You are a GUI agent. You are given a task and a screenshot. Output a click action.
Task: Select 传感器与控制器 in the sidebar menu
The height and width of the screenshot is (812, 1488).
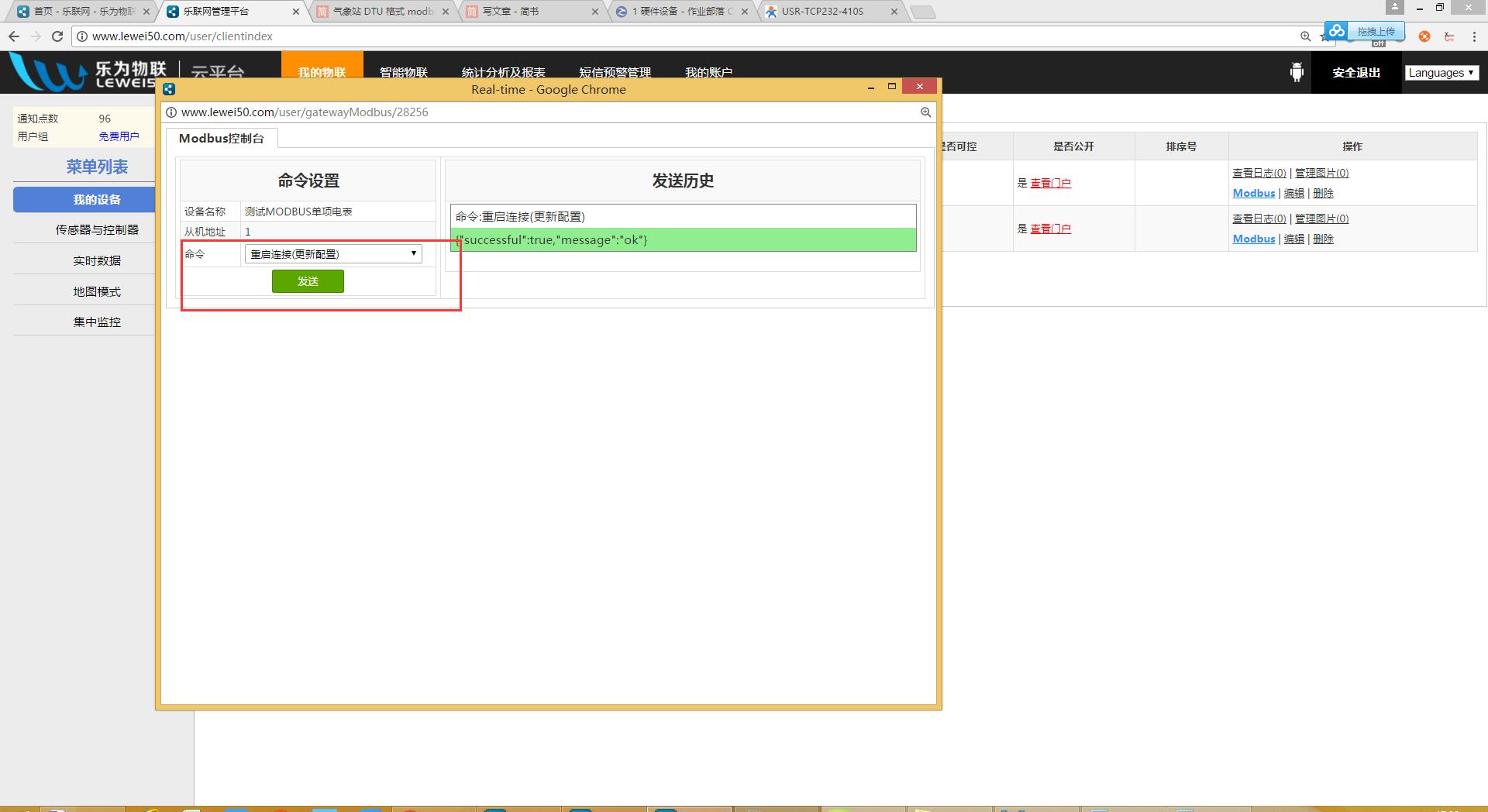[97, 229]
